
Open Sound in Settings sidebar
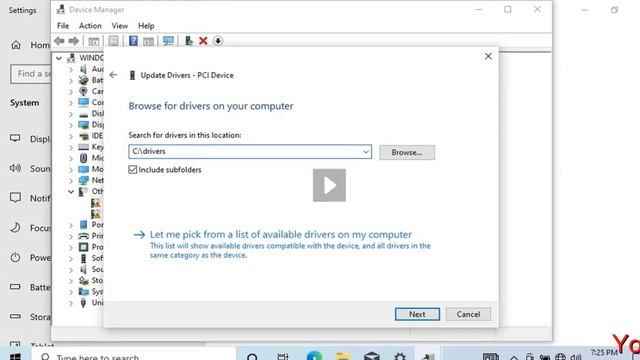30,169
